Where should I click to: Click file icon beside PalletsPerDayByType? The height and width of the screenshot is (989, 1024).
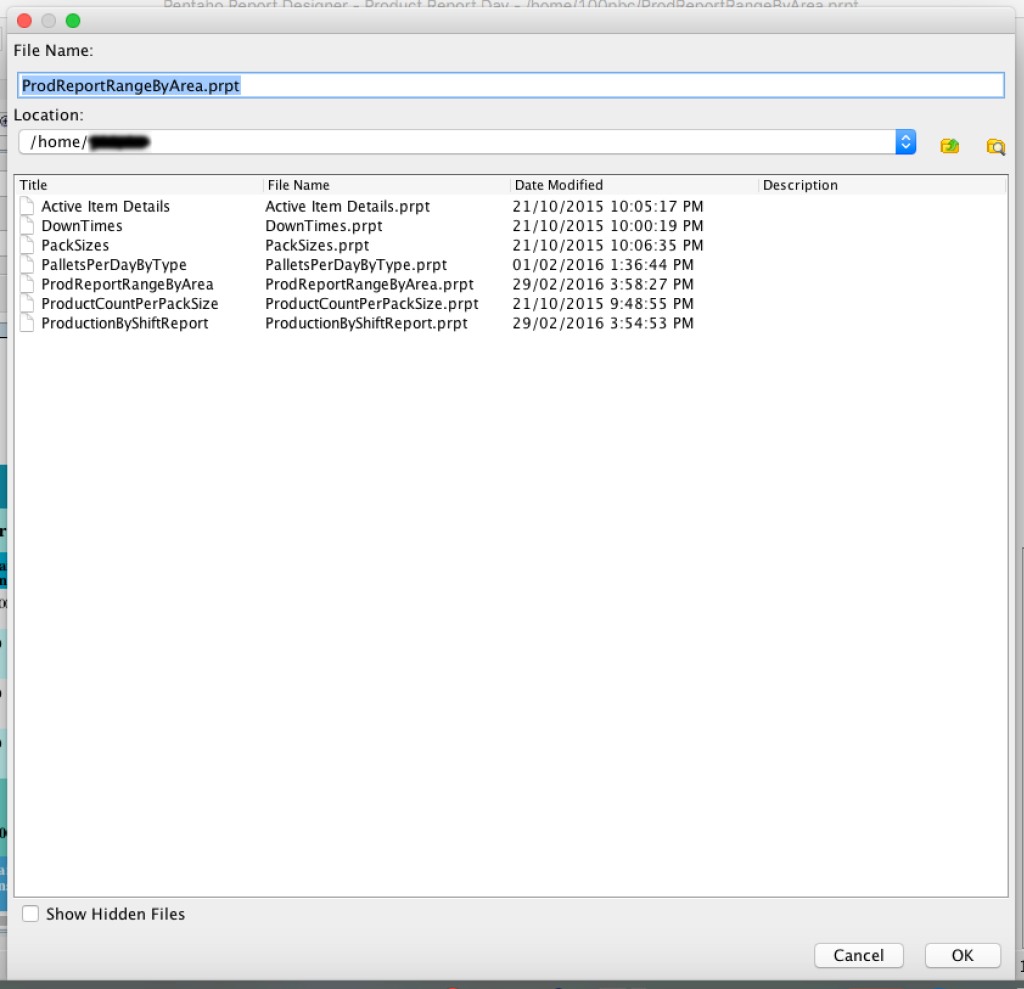(27, 265)
